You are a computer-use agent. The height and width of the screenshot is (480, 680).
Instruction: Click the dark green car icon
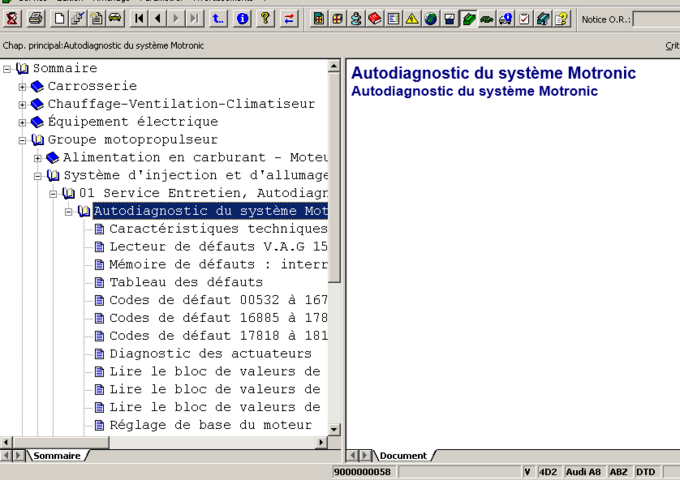tap(487, 19)
